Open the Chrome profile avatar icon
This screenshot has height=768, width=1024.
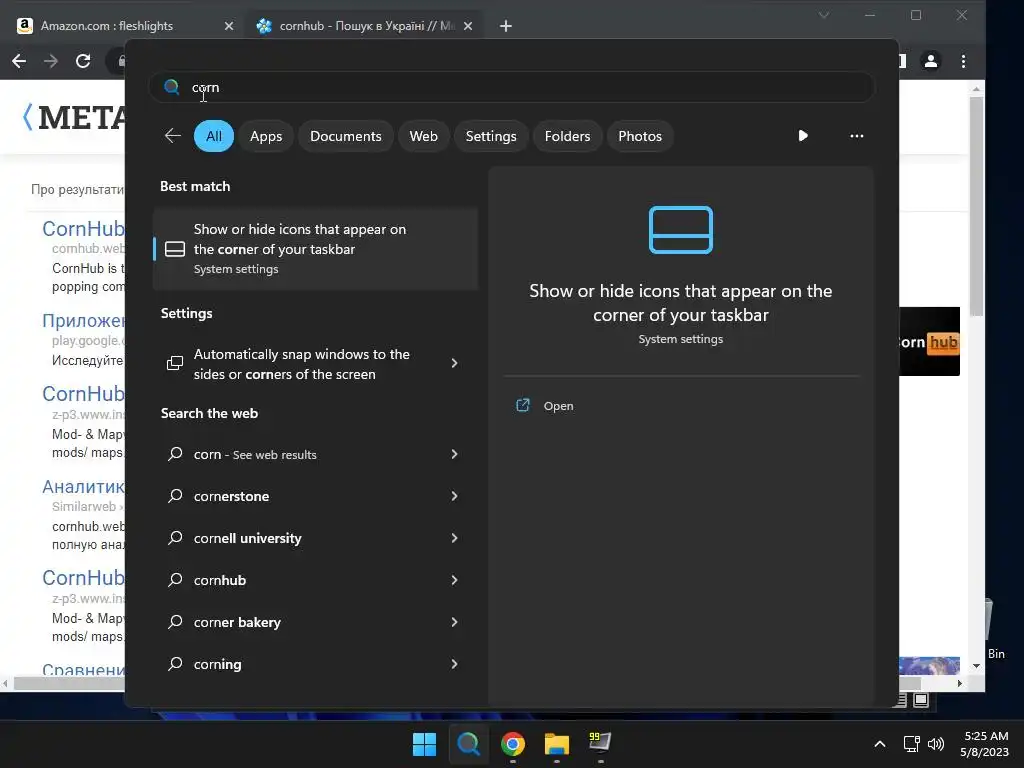pyautogui.click(x=931, y=61)
